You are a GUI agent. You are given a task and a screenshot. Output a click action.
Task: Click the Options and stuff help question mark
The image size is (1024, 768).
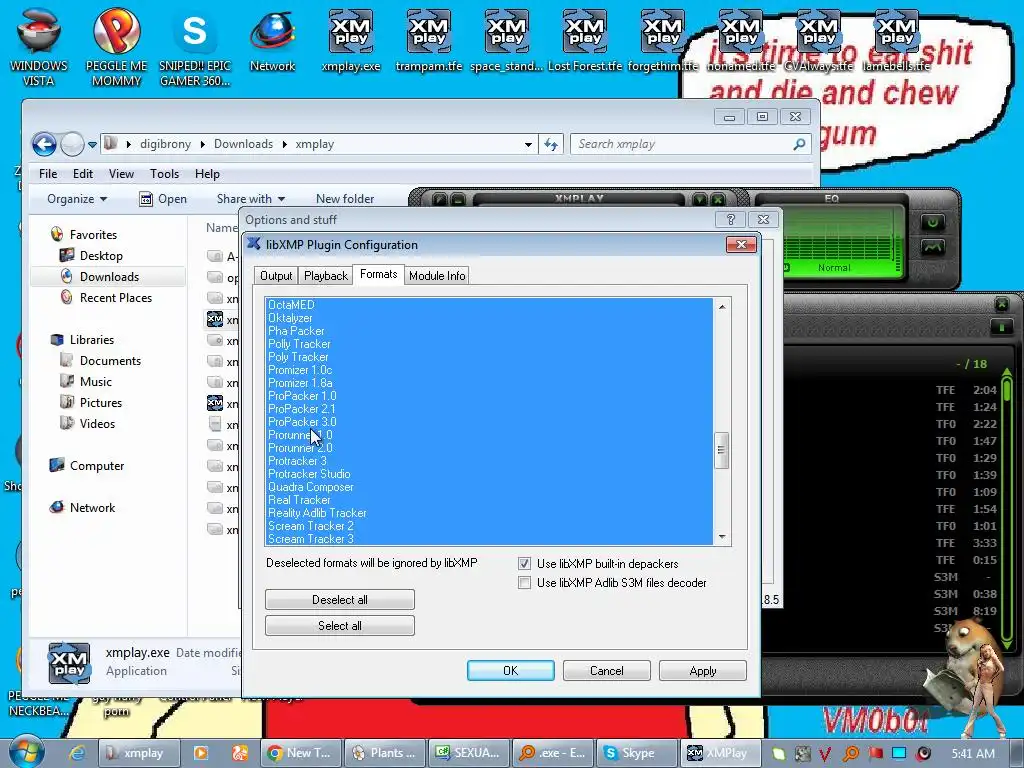[x=731, y=219]
